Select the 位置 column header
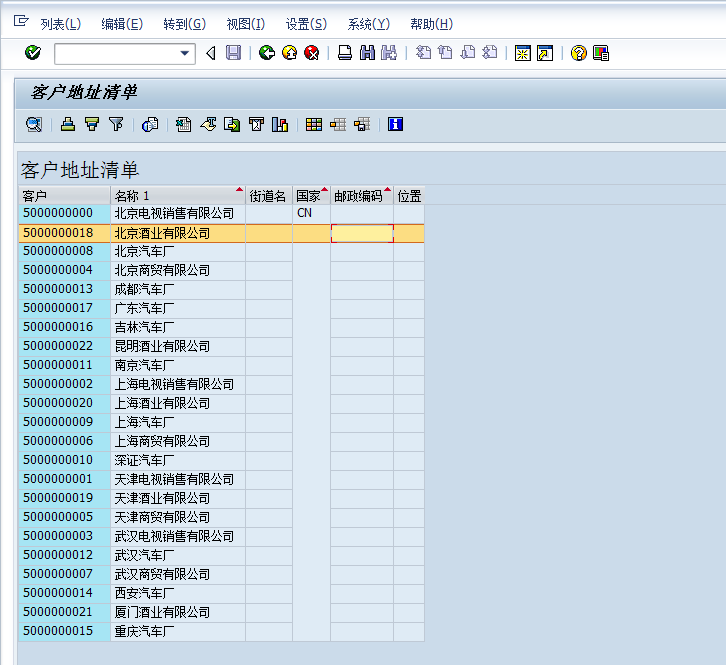726x665 pixels. (409, 196)
